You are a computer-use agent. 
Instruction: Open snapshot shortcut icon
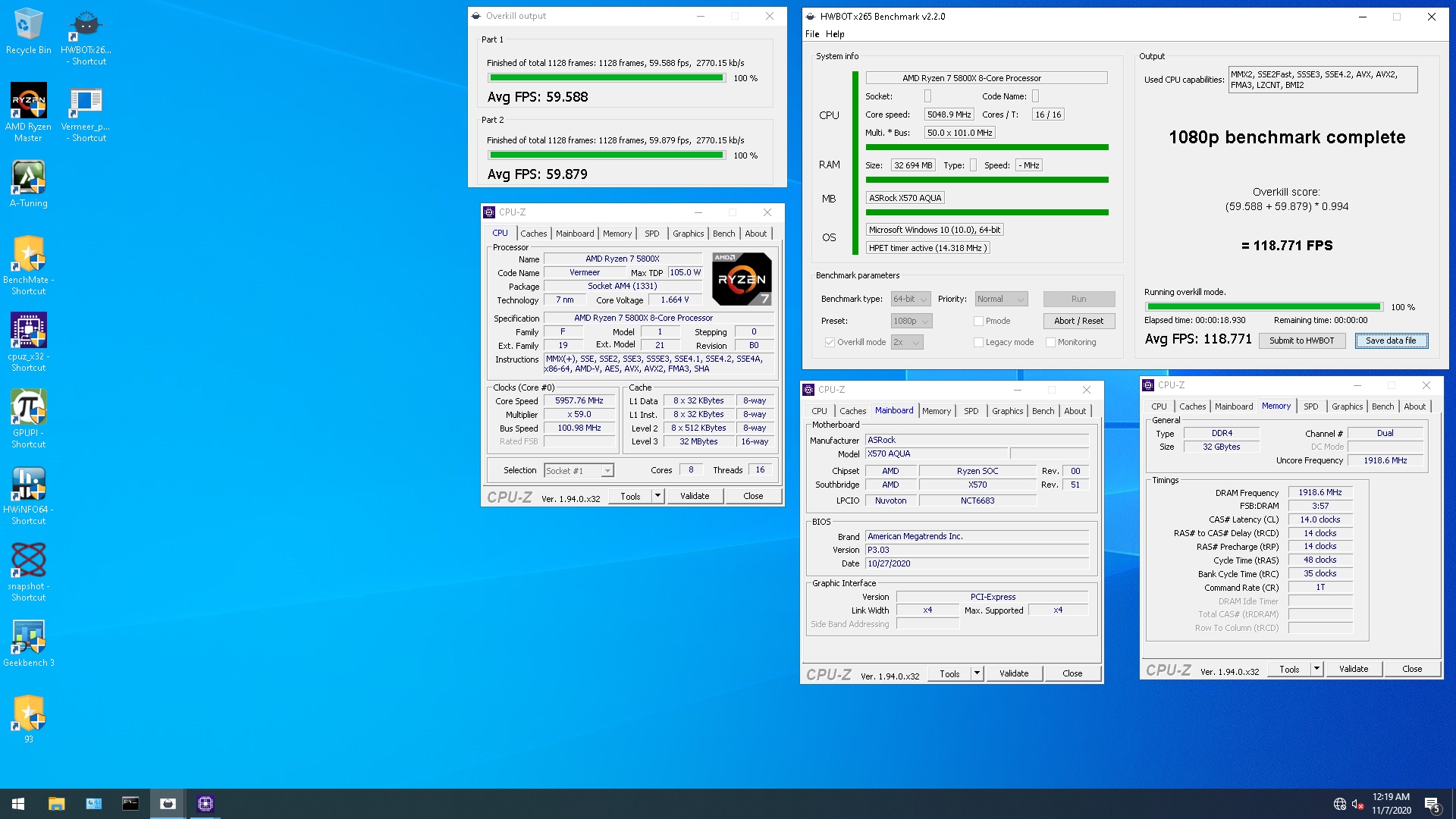pyautogui.click(x=28, y=572)
